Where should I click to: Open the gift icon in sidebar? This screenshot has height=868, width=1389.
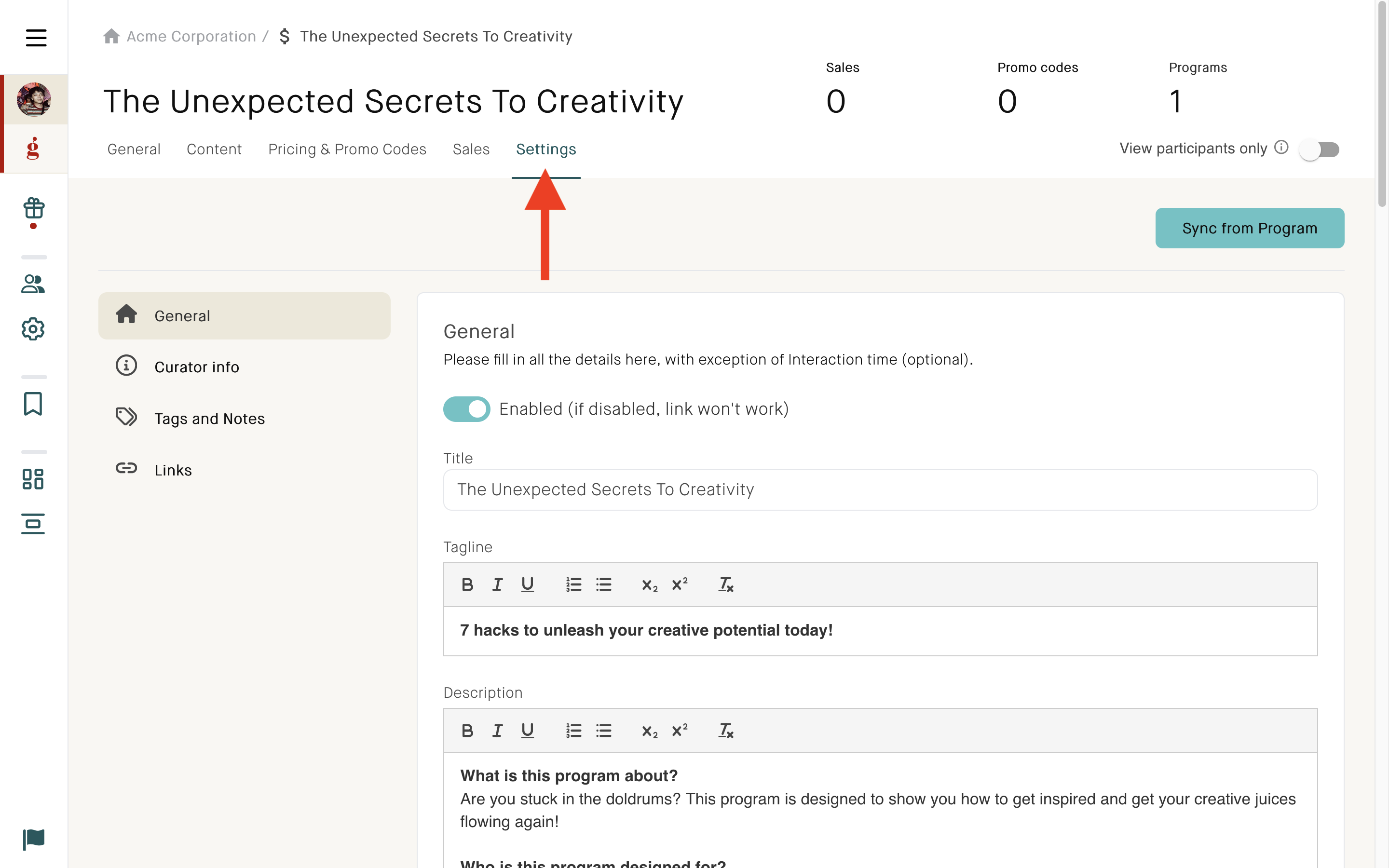click(33, 209)
